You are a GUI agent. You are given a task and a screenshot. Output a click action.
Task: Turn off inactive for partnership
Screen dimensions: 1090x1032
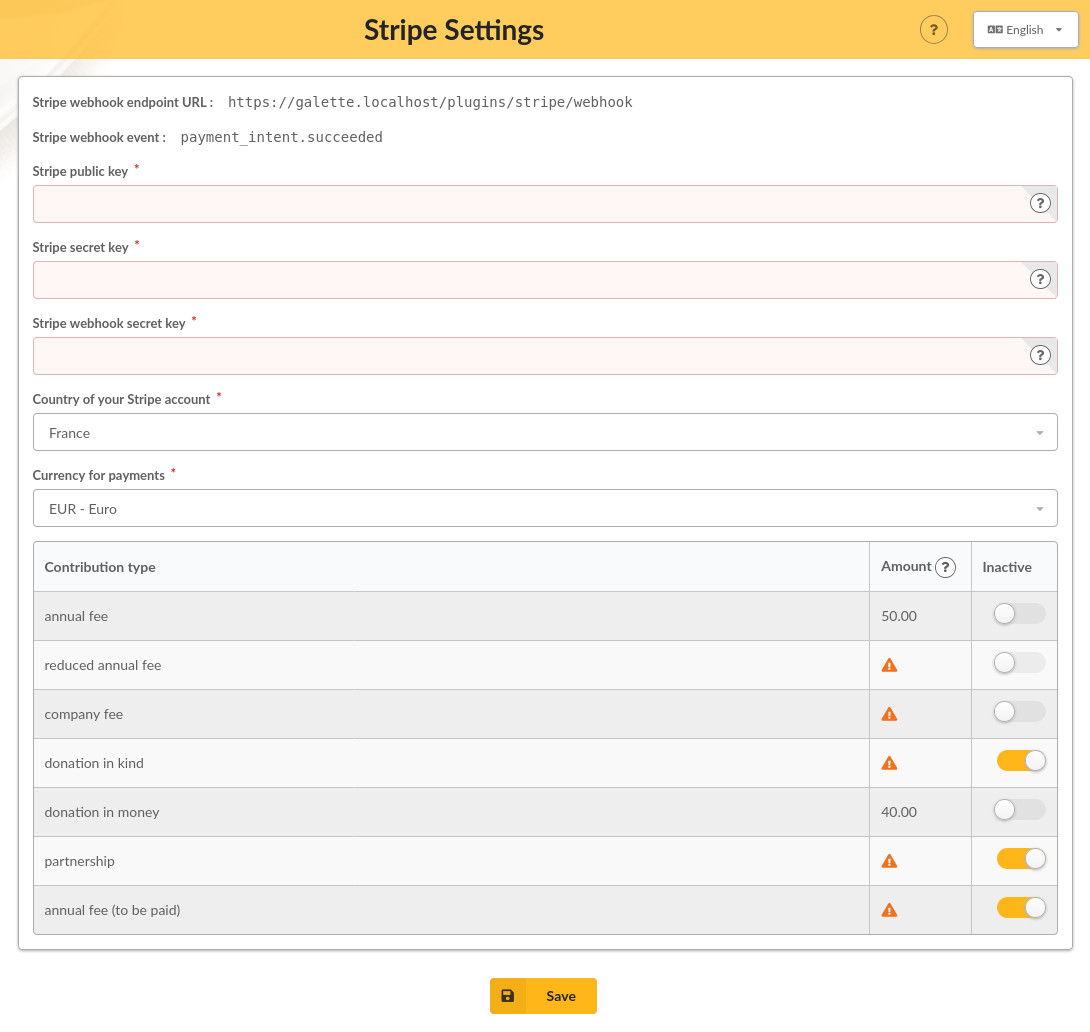(1020, 859)
